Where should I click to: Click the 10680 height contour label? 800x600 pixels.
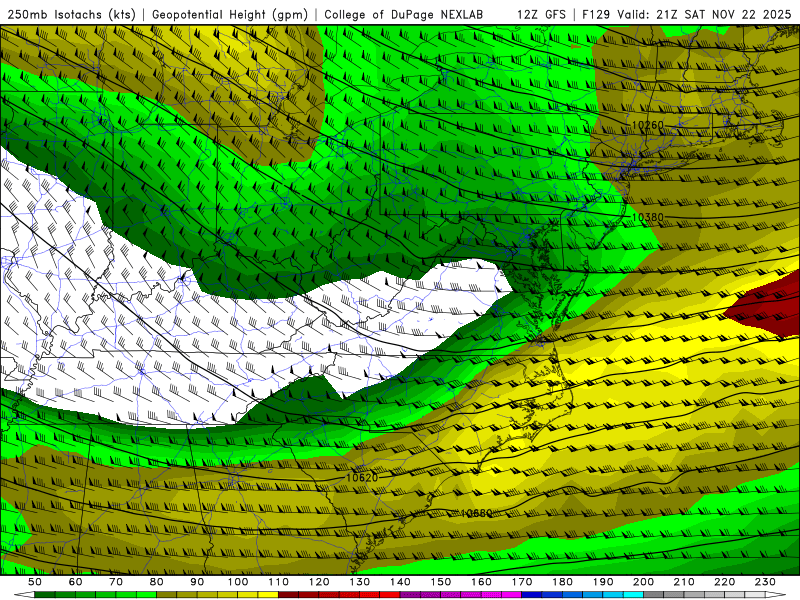[476, 513]
